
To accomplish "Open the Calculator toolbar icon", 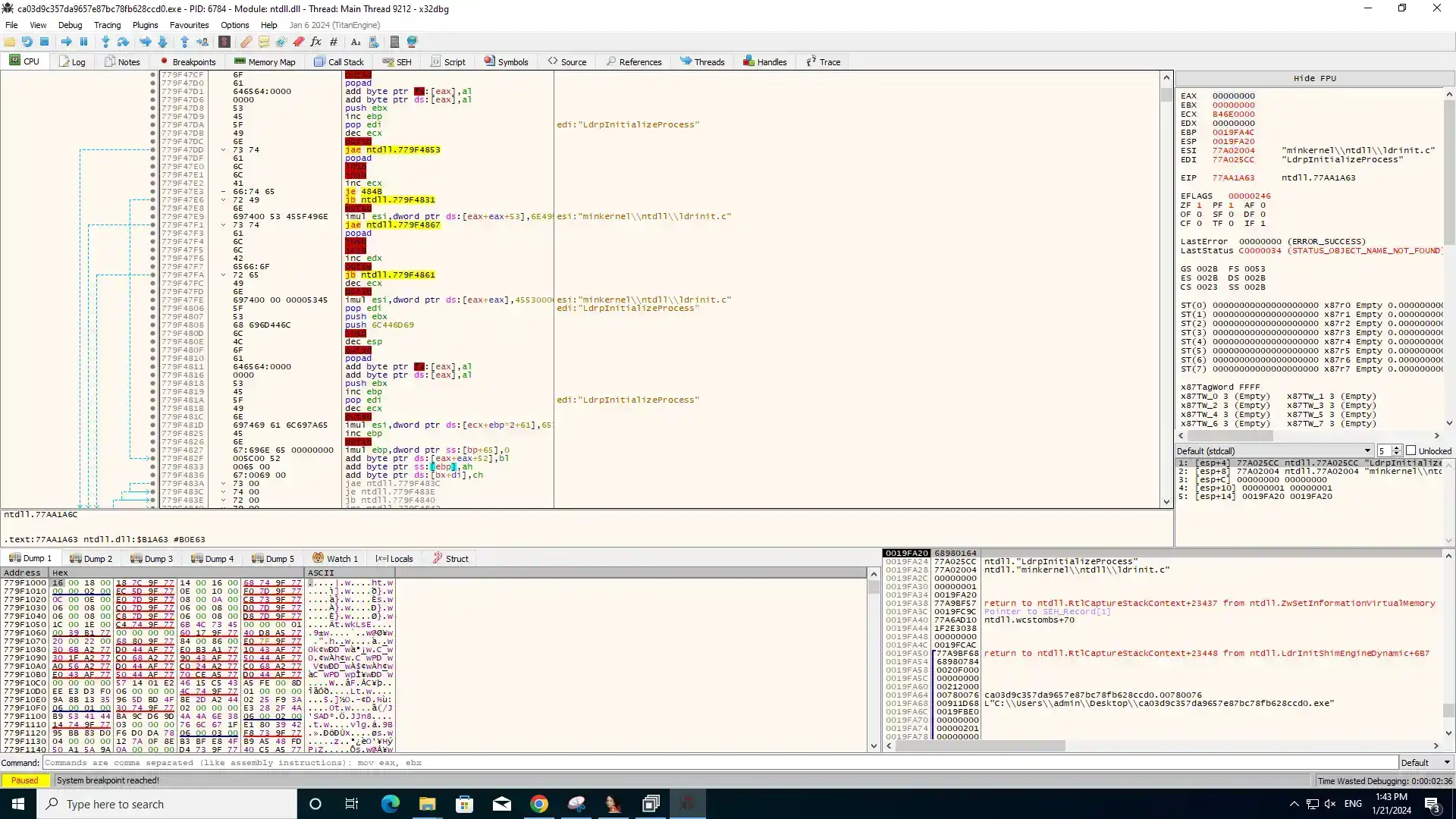I will coord(394,42).
